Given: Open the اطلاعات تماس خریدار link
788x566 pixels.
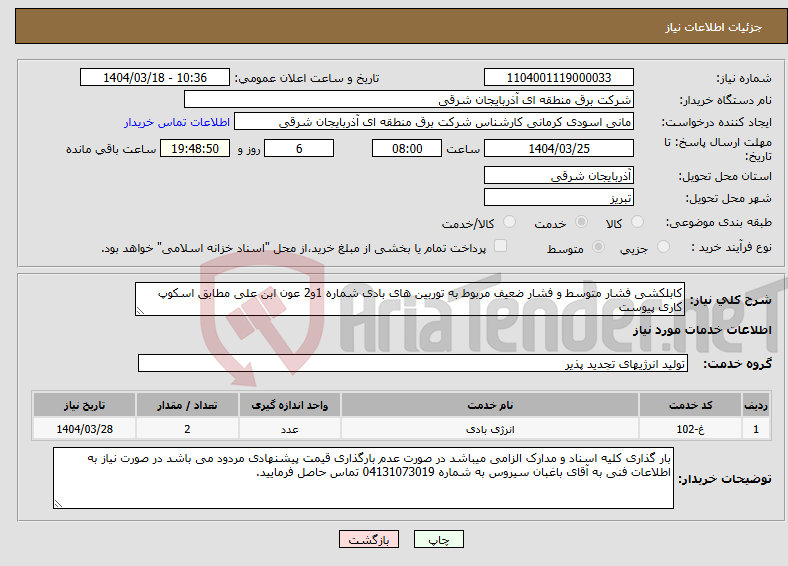Looking at the screenshot, I should pos(177,122).
